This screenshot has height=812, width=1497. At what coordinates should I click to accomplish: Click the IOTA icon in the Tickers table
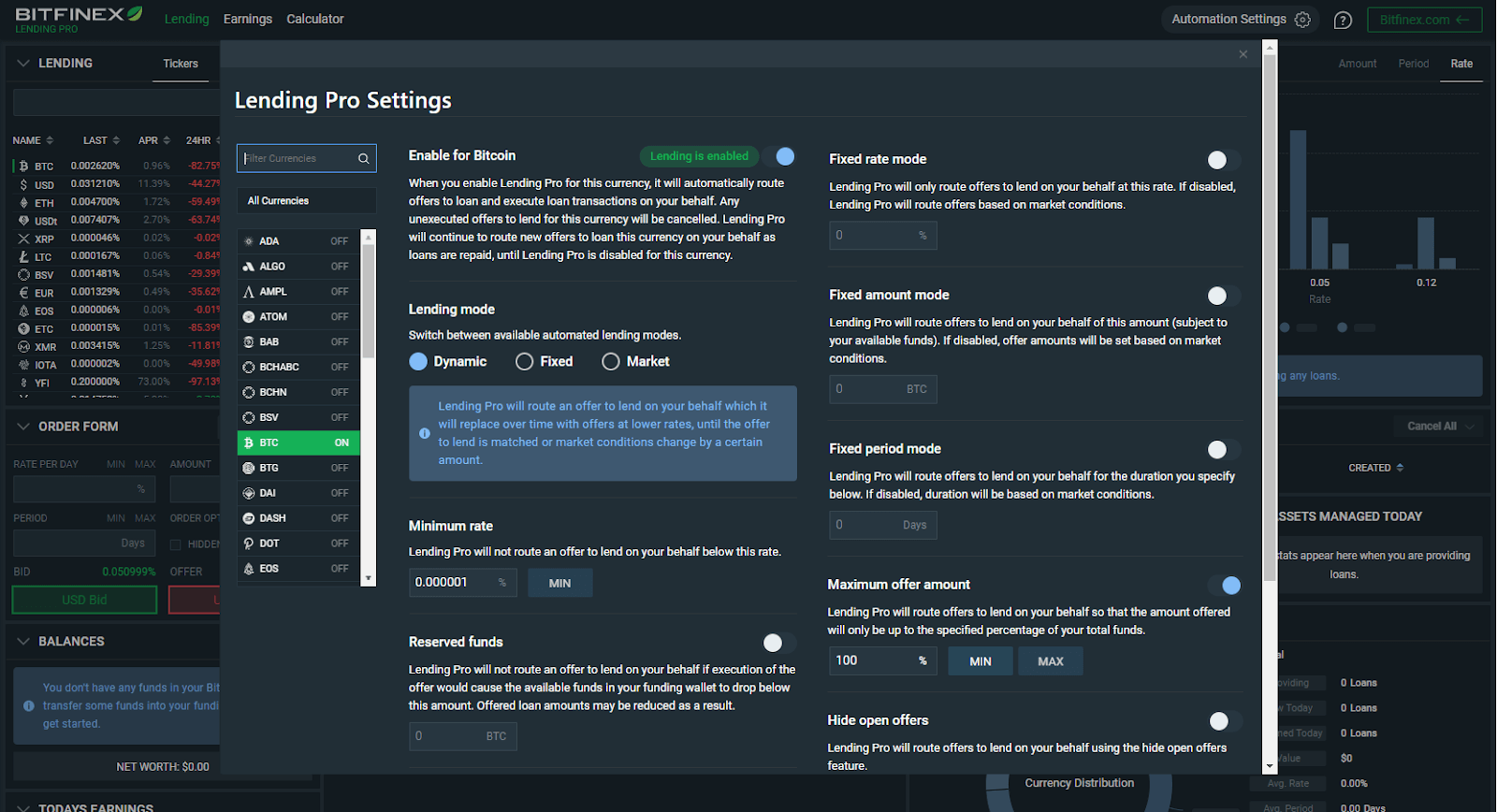click(x=23, y=365)
